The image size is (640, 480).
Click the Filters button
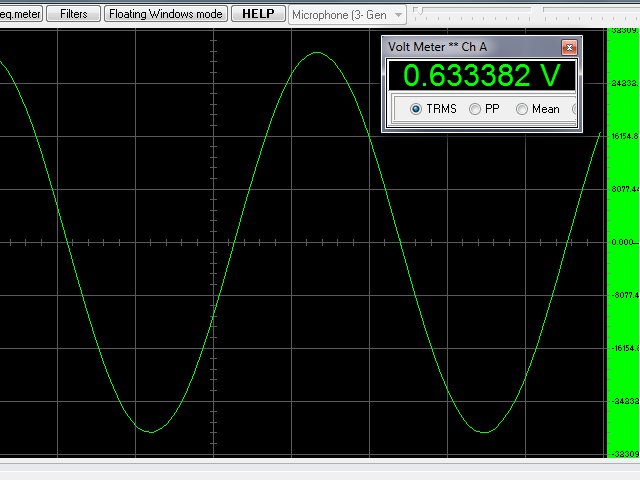[x=73, y=14]
